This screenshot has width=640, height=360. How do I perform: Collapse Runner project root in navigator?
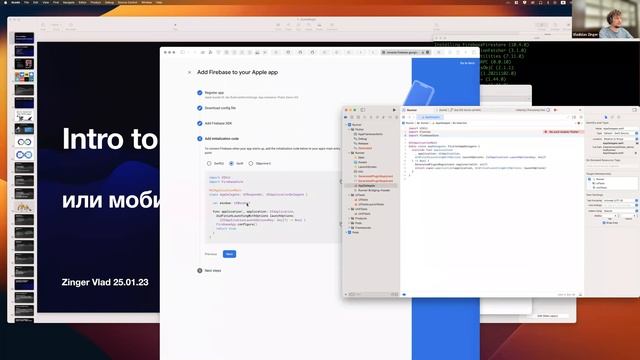(x=346, y=125)
